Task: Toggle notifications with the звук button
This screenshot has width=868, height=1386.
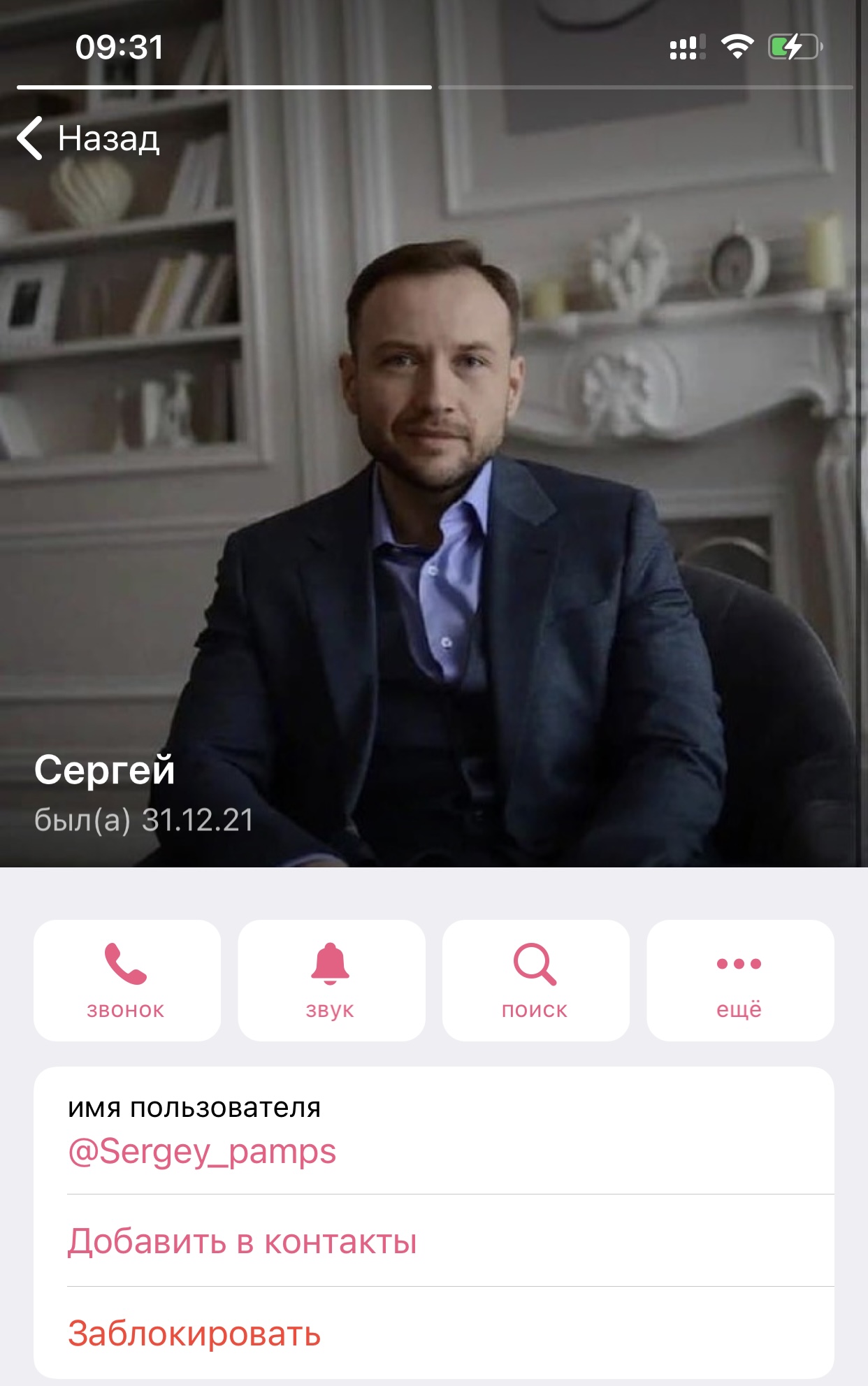Action: 331,980
